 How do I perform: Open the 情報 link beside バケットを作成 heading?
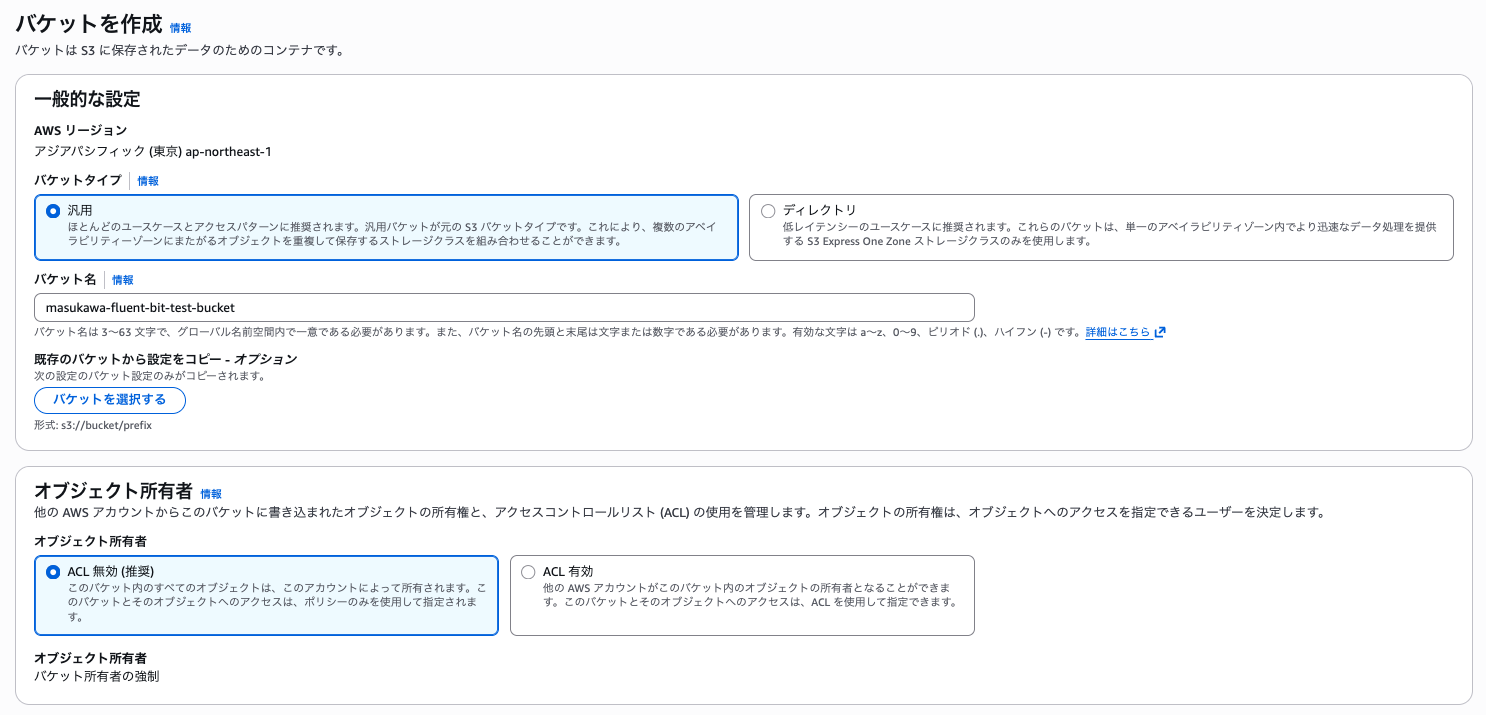[180, 28]
